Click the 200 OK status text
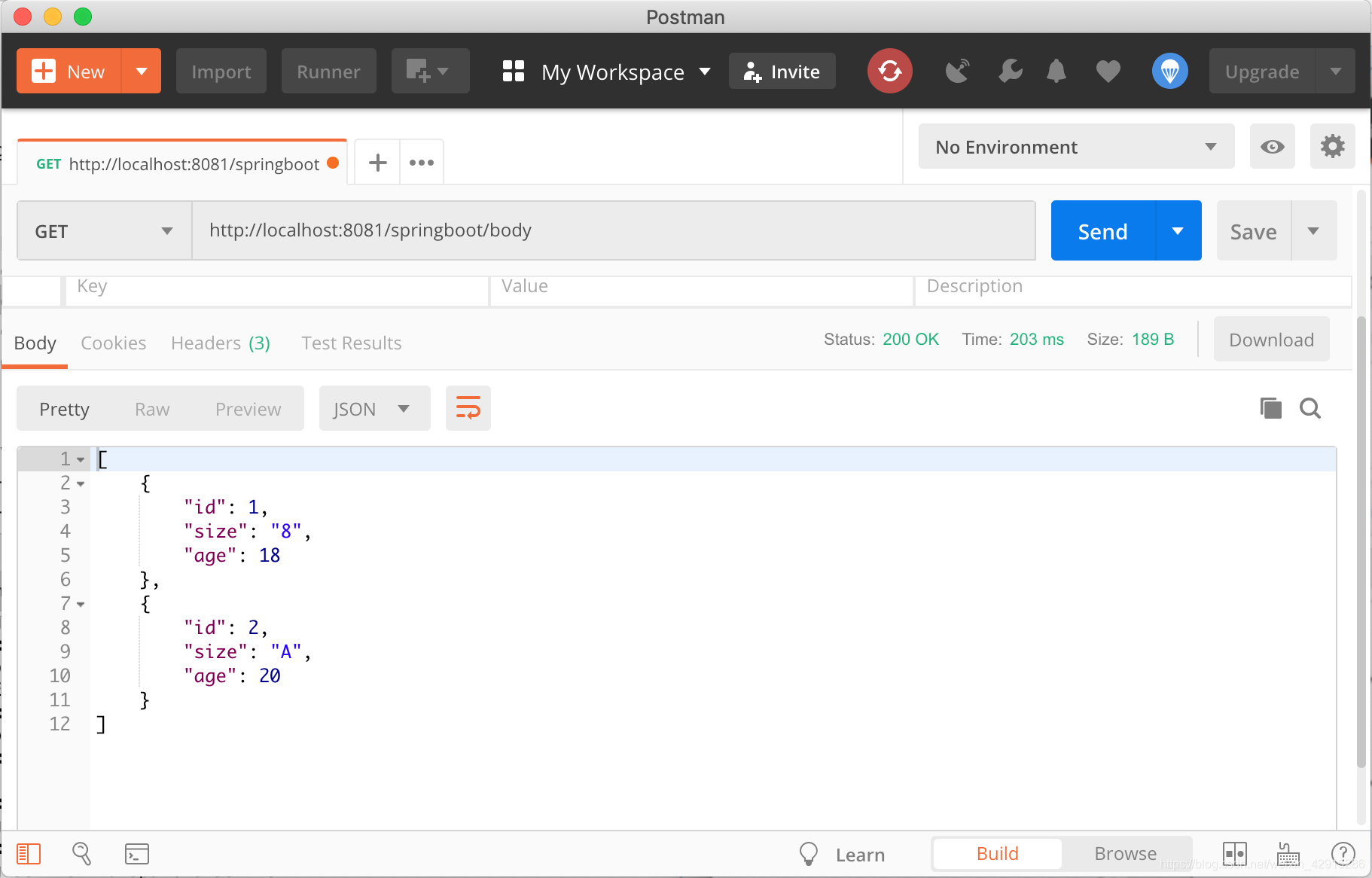Image resolution: width=1372 pixels, height=878 pixels. pos(910,340)
